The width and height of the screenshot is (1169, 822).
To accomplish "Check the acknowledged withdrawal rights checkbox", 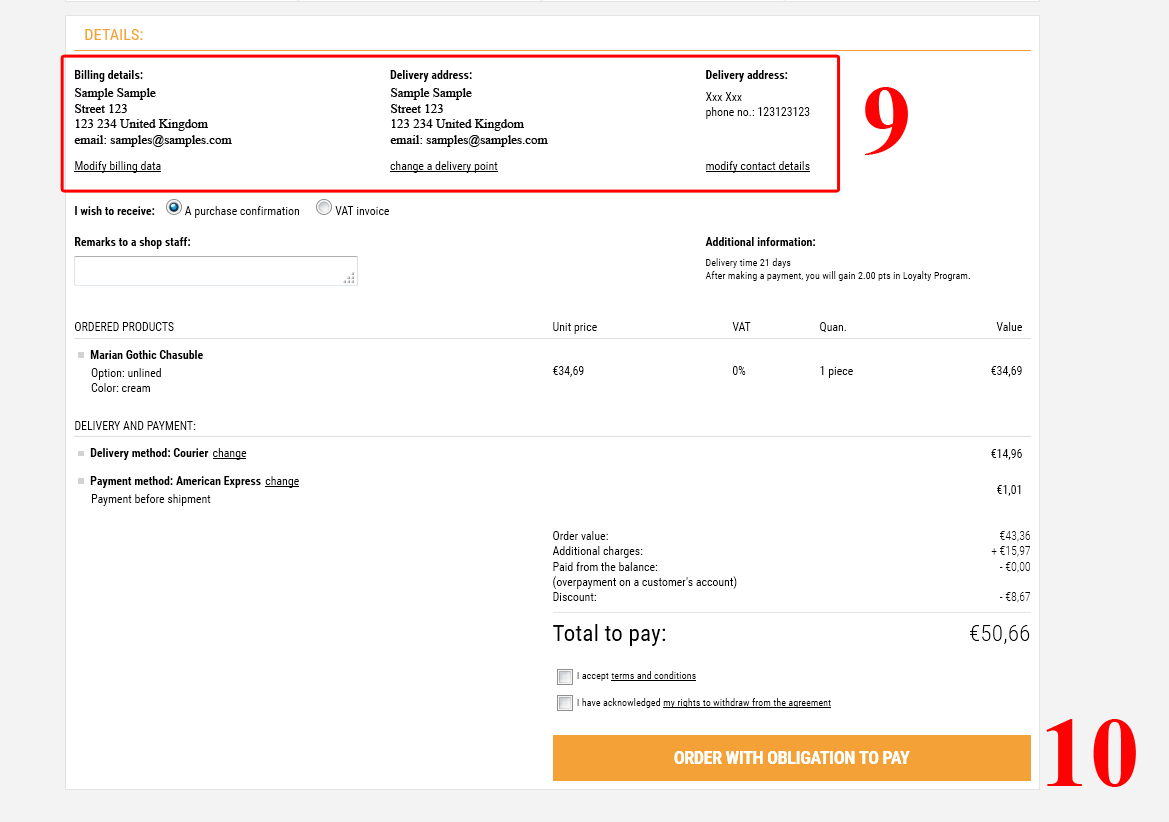I will pyautogui.click(x=565, y=703).
